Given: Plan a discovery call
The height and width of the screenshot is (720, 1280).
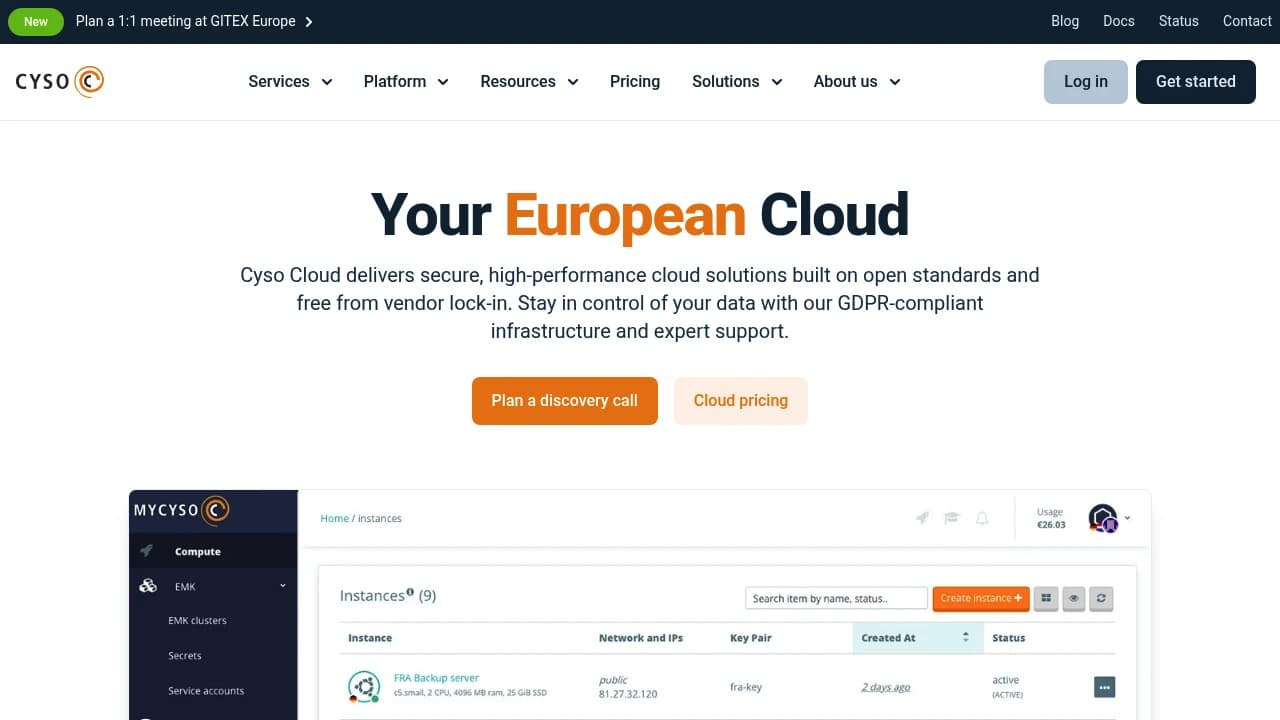Looking at the screenshot, I should [565, 401].
